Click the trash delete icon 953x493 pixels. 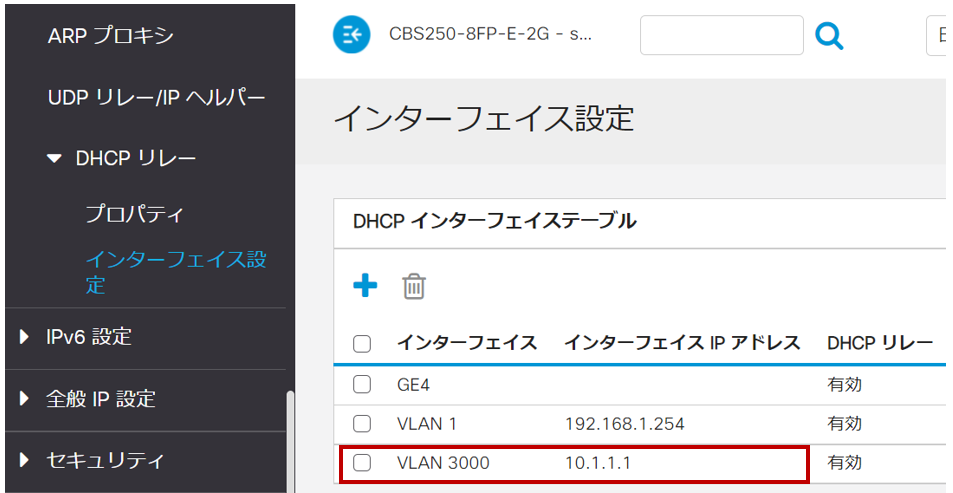pyautogui.click(x=414, y=286)
